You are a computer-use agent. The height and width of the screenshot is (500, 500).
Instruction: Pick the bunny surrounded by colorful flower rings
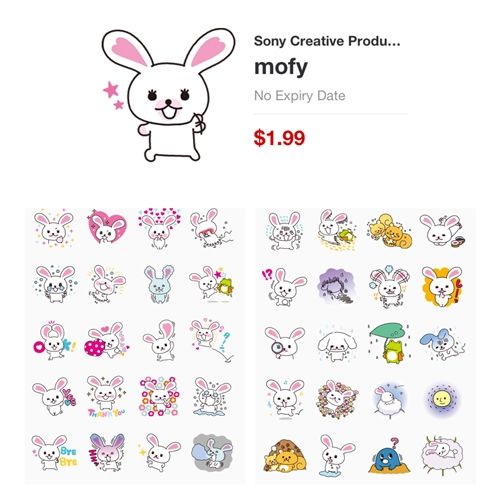159,397
